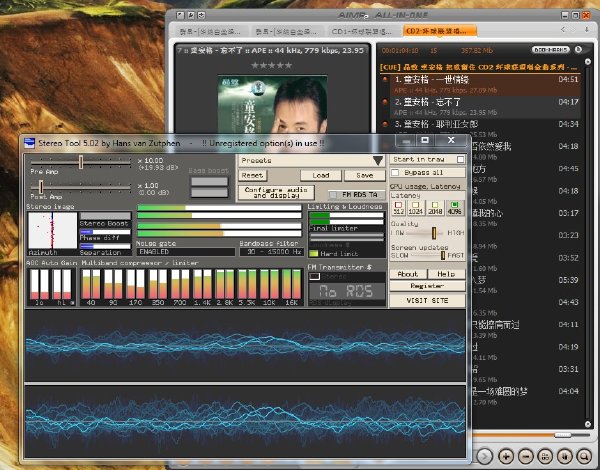Toggle Hard limit indicator
The height and width of the screenshot is (470, 600).
(x=314, y=253)
